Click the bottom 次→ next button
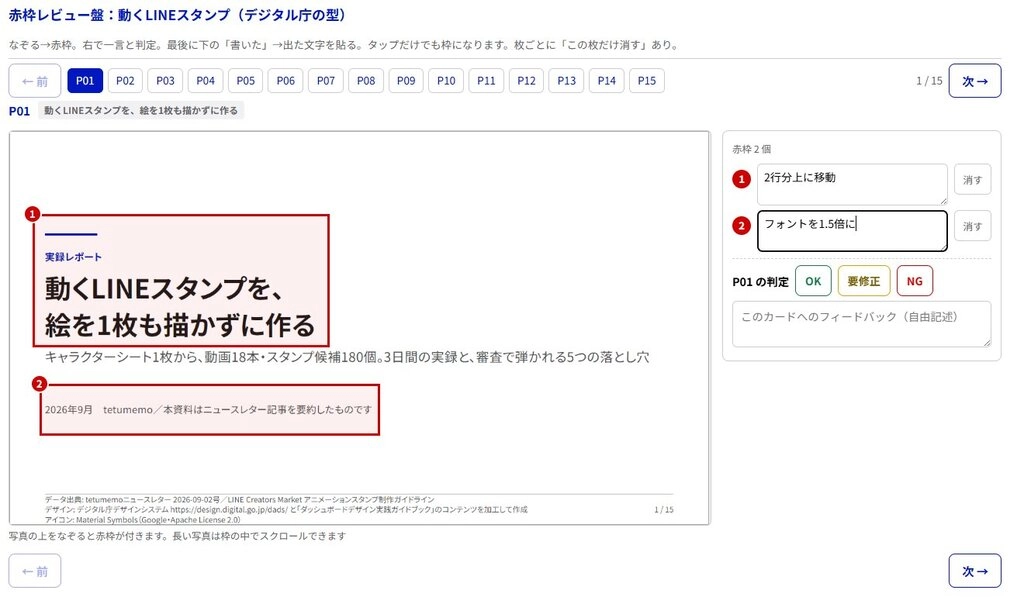Screen dimensions: 1024x597 (975, 572)
